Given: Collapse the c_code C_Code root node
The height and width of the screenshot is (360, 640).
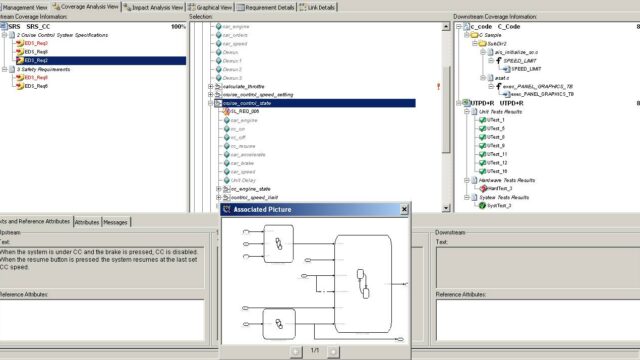Looking at the screenshot, I should point(459,27).
